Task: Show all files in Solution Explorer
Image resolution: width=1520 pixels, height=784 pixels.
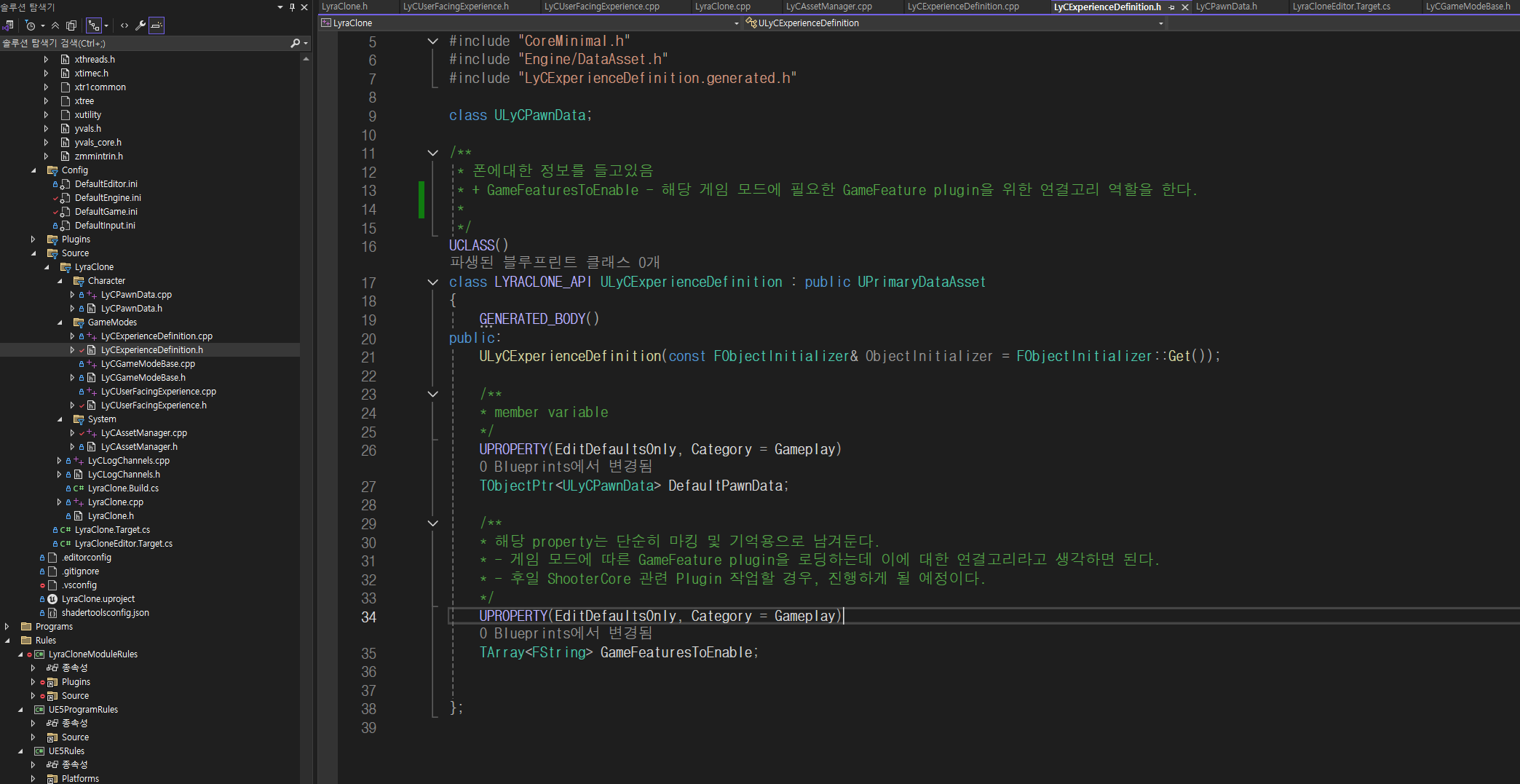Action: (71, 25)
